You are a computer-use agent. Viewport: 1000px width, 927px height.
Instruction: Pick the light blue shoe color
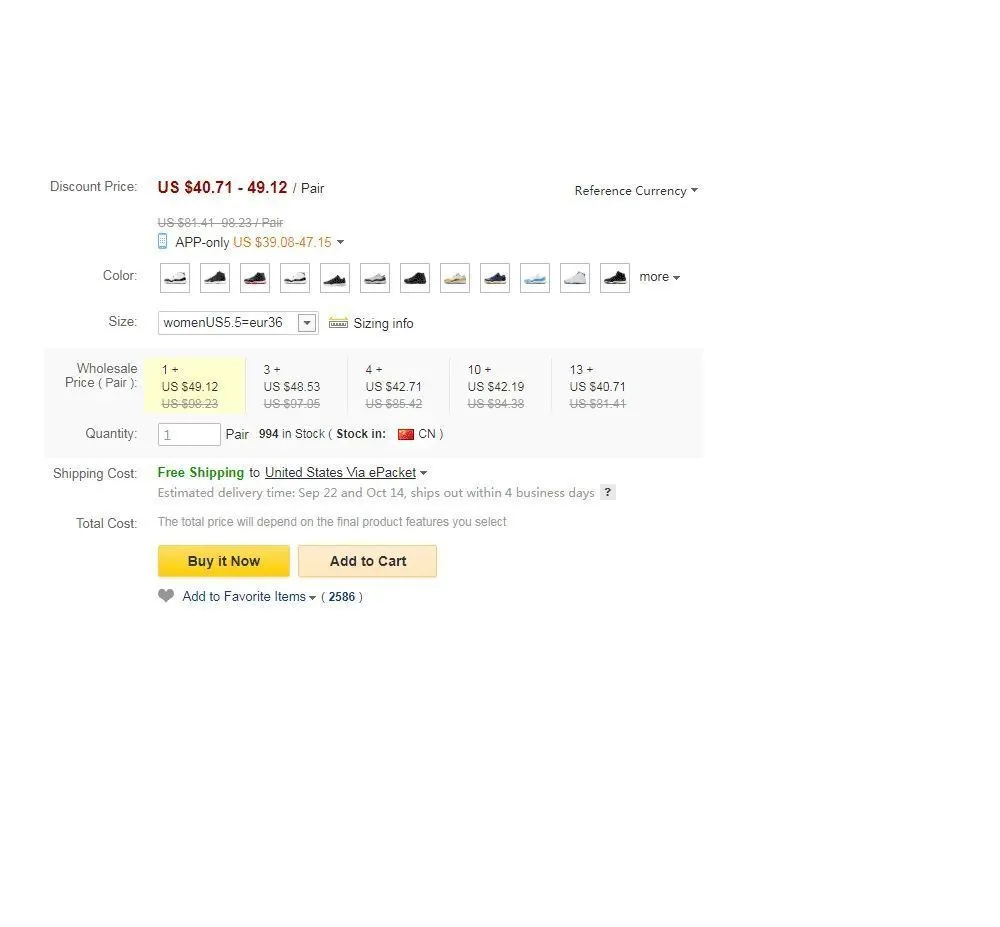[x=535, y=278]
